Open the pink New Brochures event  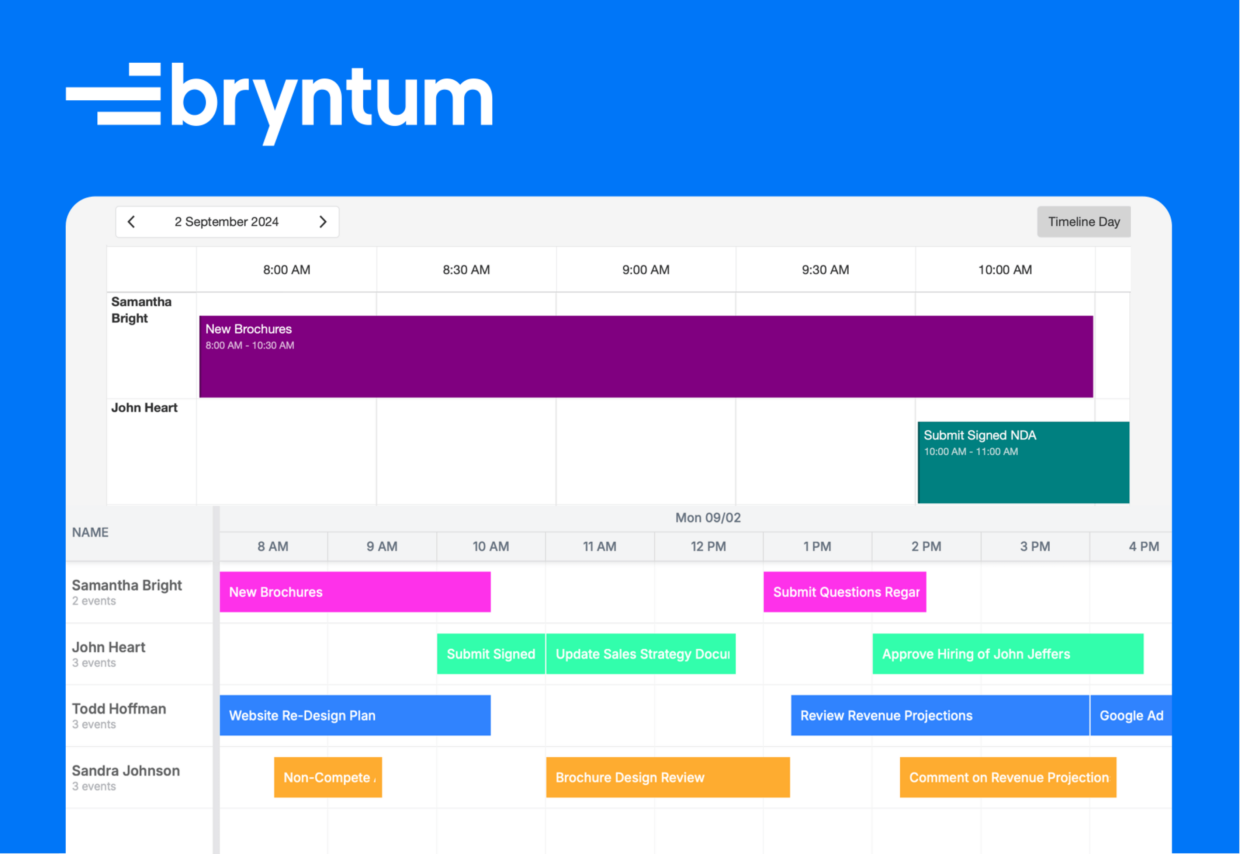click(355, 592)
